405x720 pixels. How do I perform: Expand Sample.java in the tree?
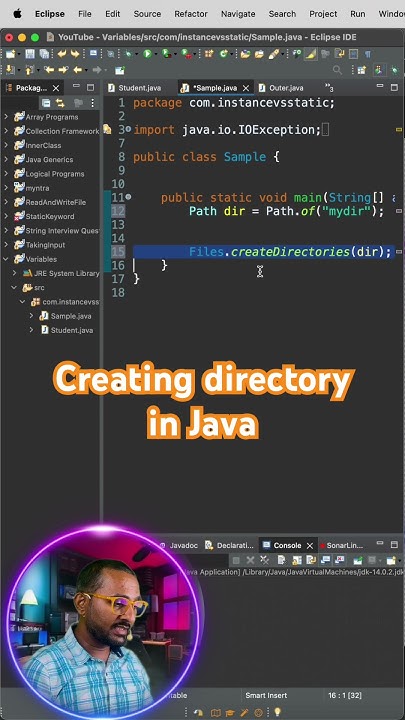point(31,316)
